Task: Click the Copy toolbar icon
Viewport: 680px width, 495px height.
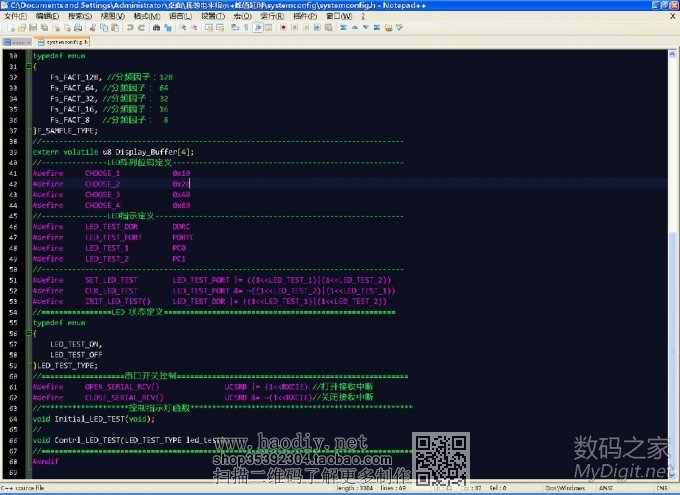Action: tap(100, 29)
